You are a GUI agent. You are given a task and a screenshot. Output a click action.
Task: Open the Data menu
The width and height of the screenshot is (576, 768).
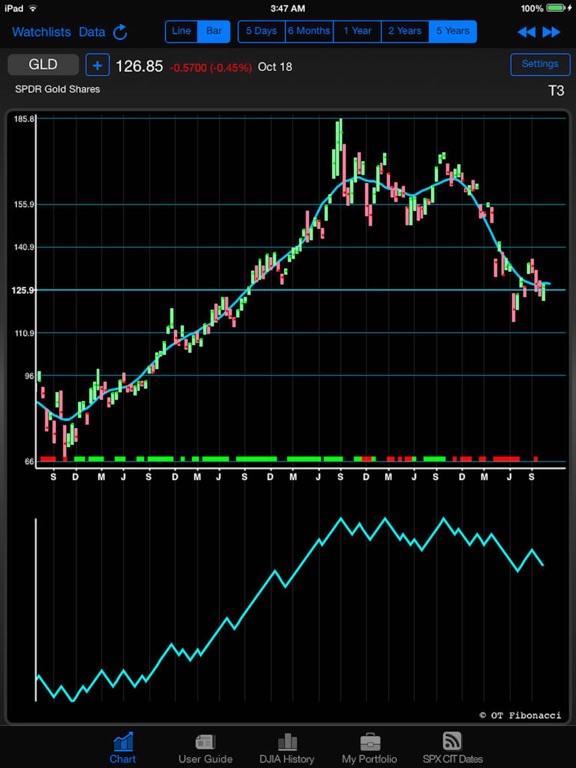pos(92,32)
